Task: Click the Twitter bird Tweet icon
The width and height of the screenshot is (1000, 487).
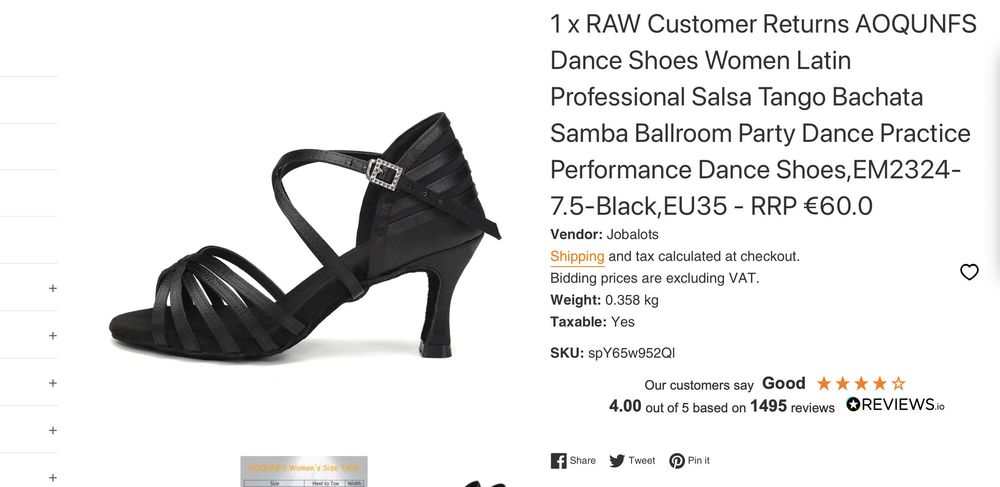Action: [618, 461]
